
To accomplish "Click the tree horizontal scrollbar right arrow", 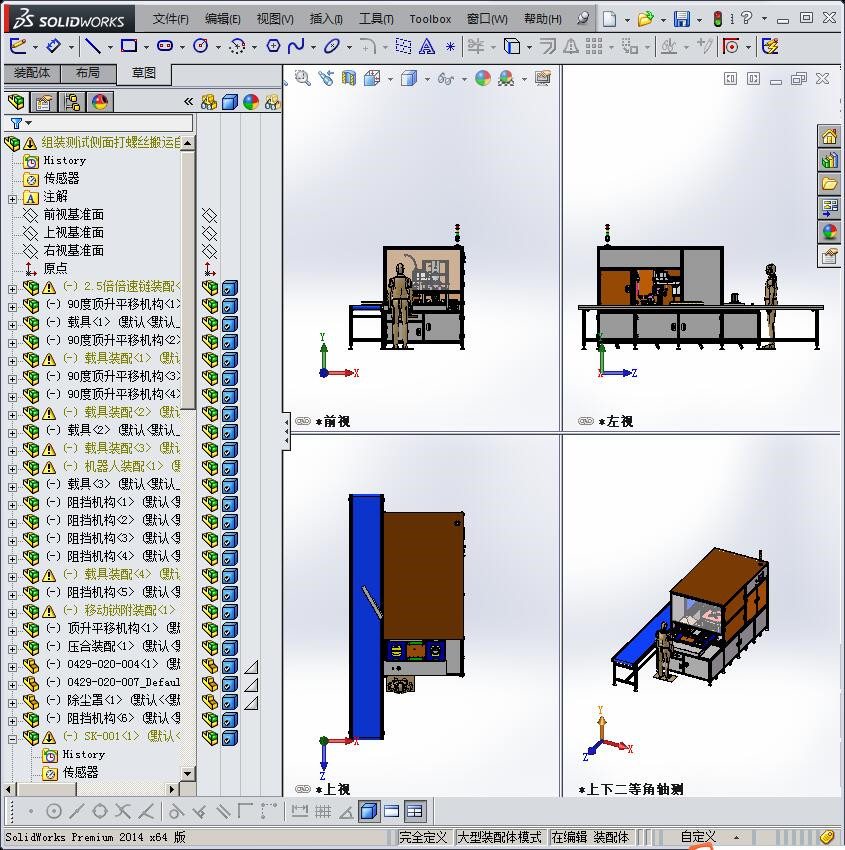I will click(x=172, y=789).
